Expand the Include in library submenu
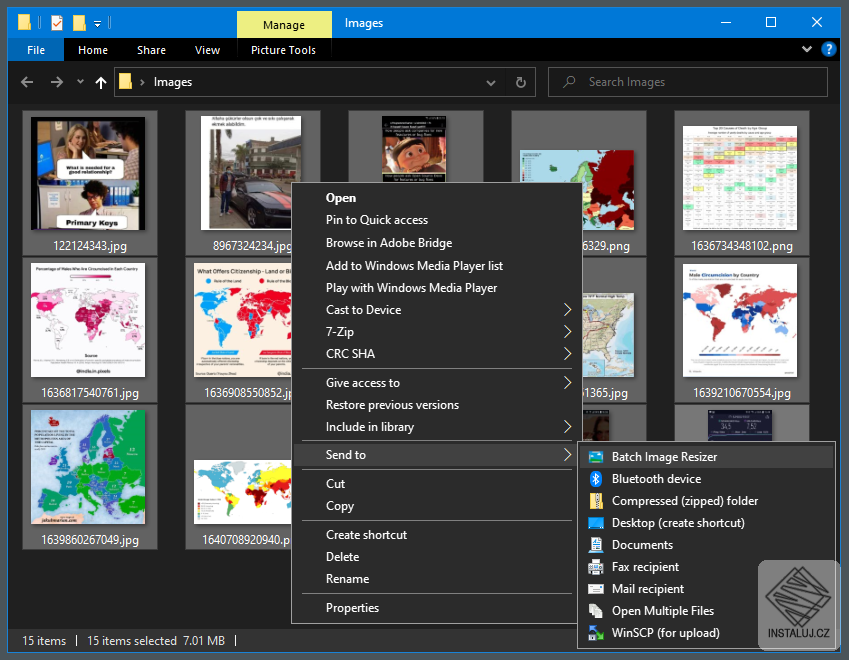 click(567, 427)
